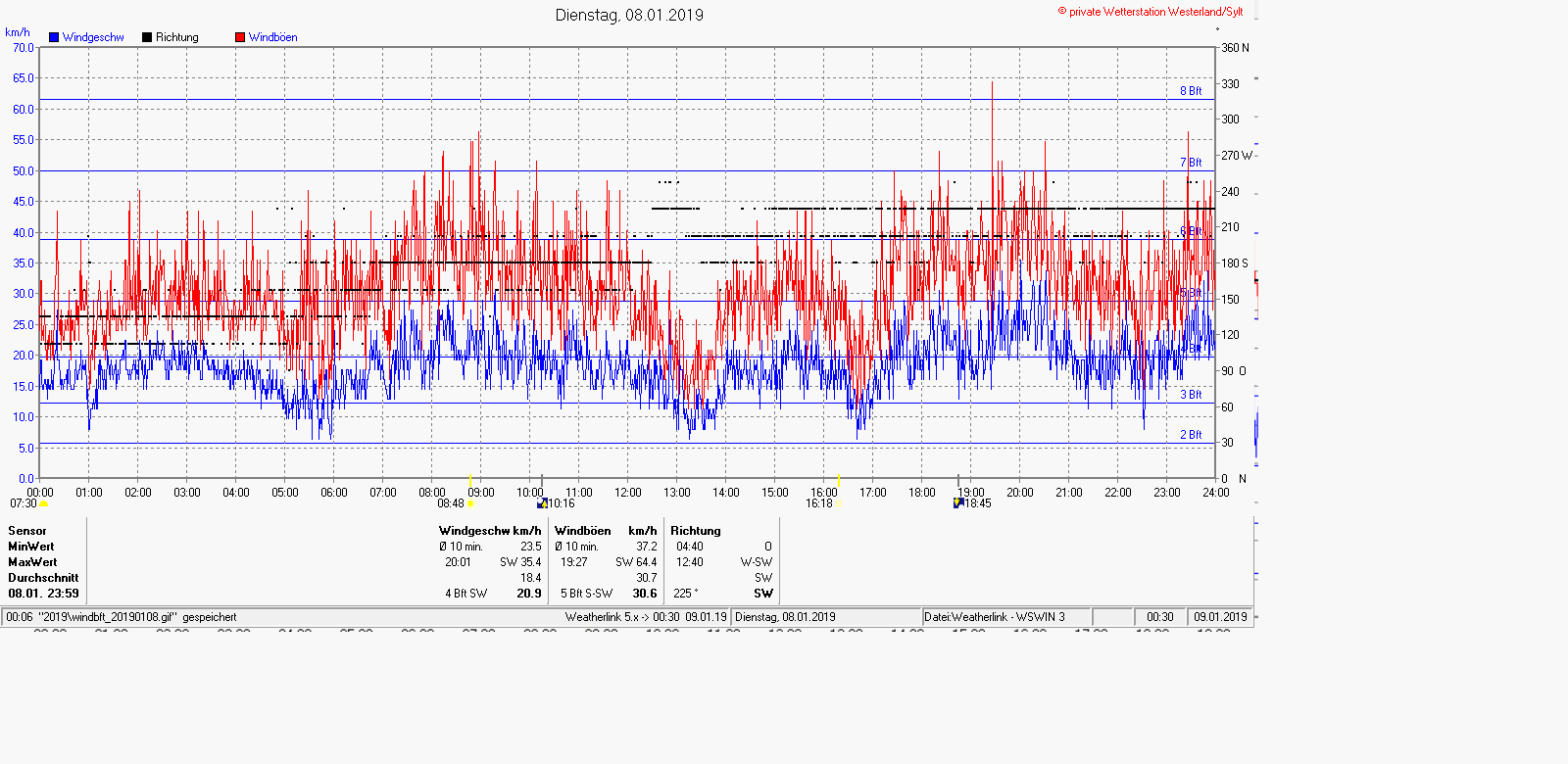This screenshot has width=1568, height=764.
Task: Click the gray marker tick near 19:00
Action: coord(958,480)
